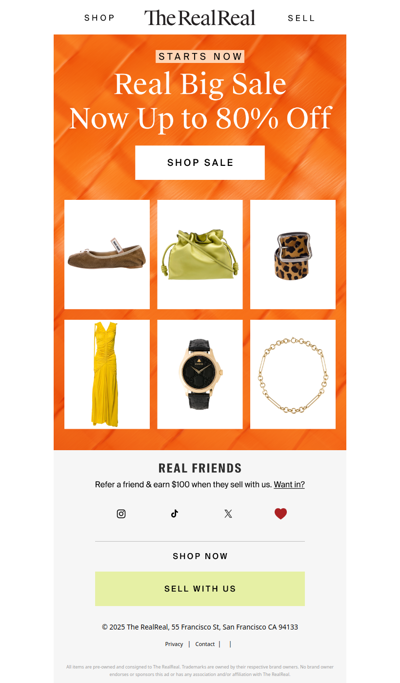
Task: View the green drawstring bag product
Action: [200, 254]
